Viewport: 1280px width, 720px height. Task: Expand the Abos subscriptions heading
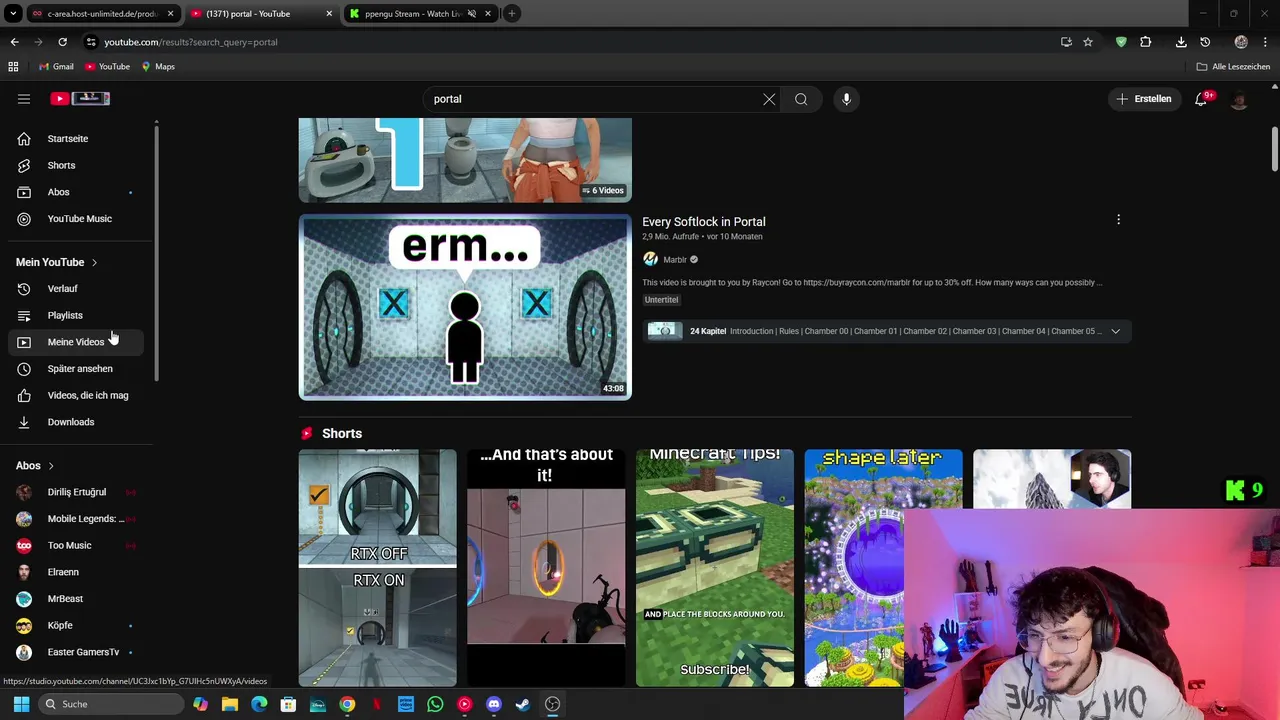35,466
